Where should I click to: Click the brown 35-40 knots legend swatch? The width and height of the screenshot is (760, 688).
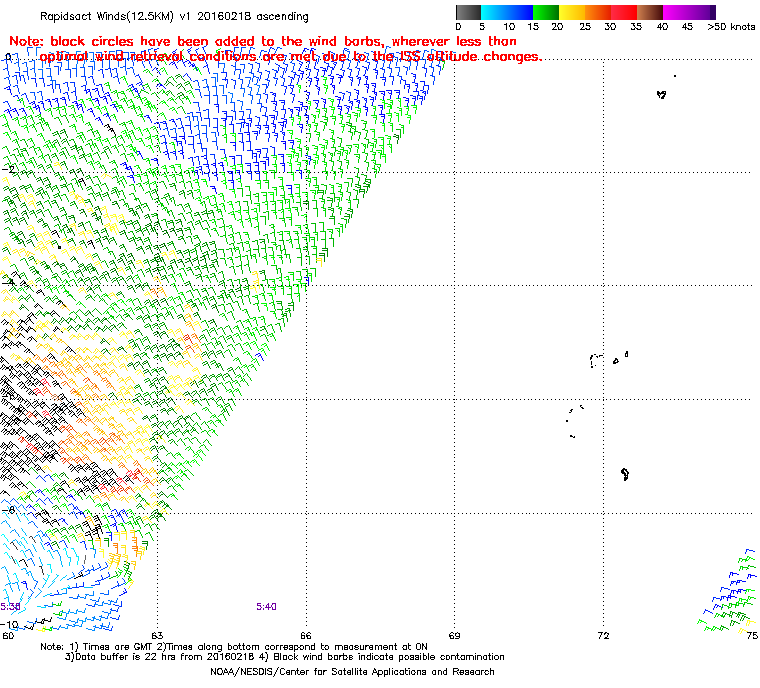coord(650,12)
